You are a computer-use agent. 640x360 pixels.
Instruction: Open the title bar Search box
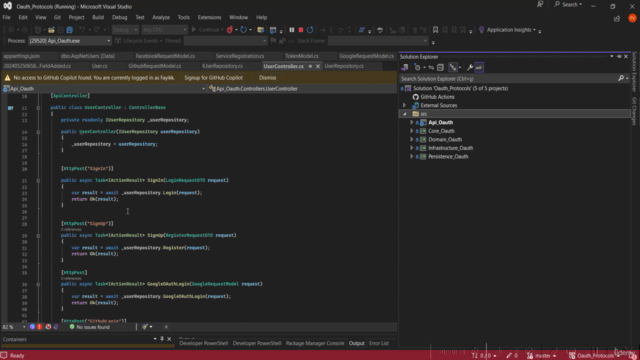pyautogui.click(x=568, y=4)
